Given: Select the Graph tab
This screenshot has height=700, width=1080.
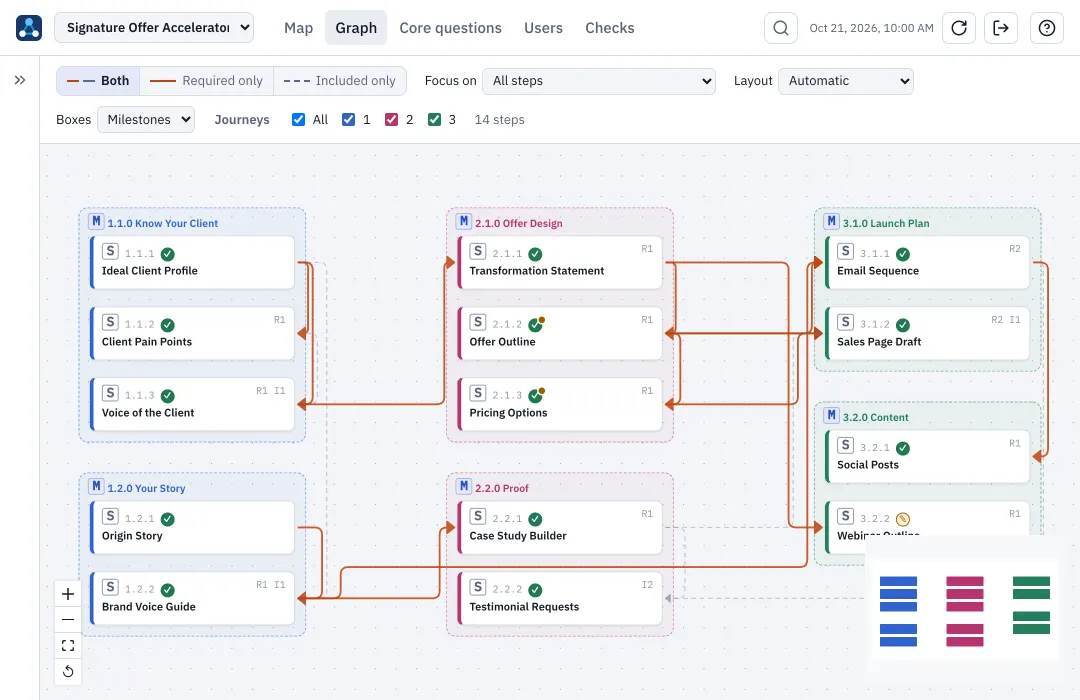Looking at the screenshot, I should (x=356, y=28).
